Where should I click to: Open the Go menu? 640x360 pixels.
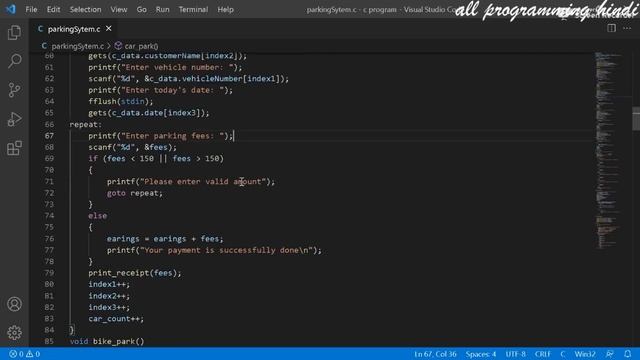[x=142, y=9]
